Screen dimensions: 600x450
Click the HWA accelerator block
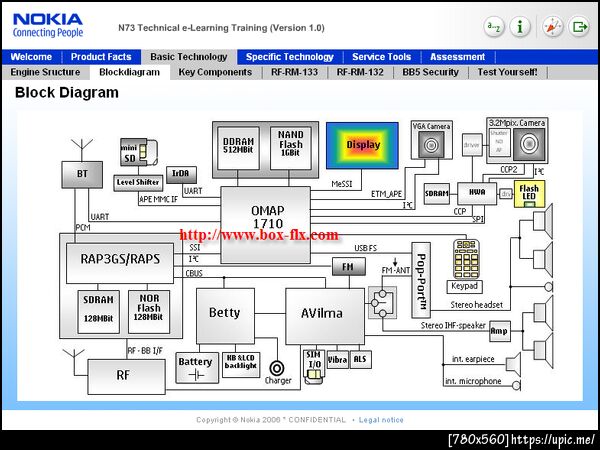(477, 194)
